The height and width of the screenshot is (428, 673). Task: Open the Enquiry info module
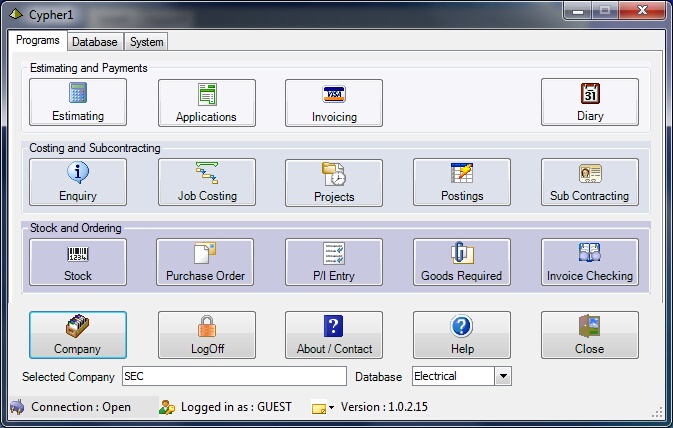coord(78,182)
